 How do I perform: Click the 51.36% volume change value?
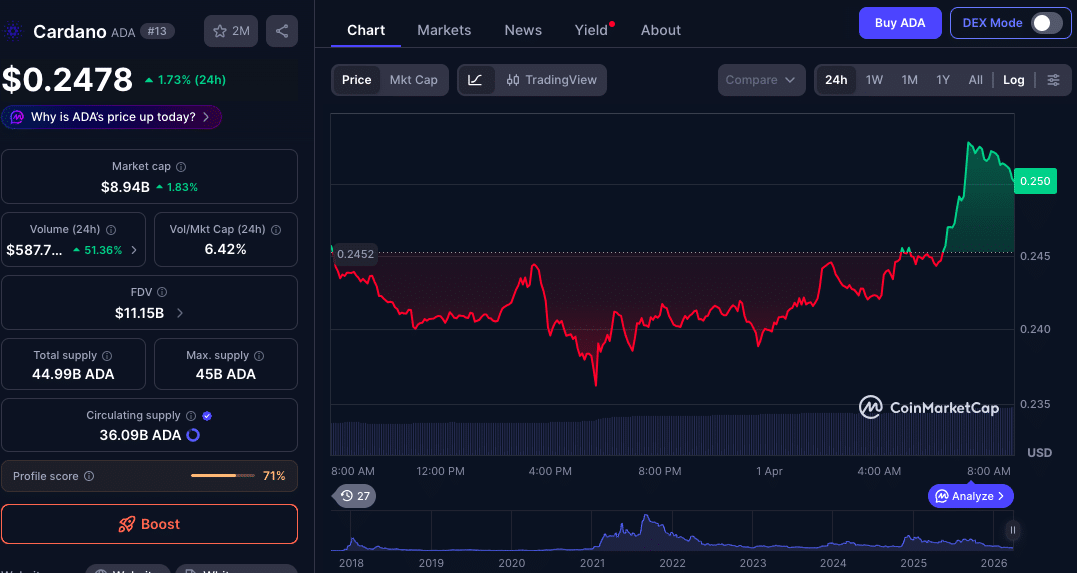pos(97,250)
